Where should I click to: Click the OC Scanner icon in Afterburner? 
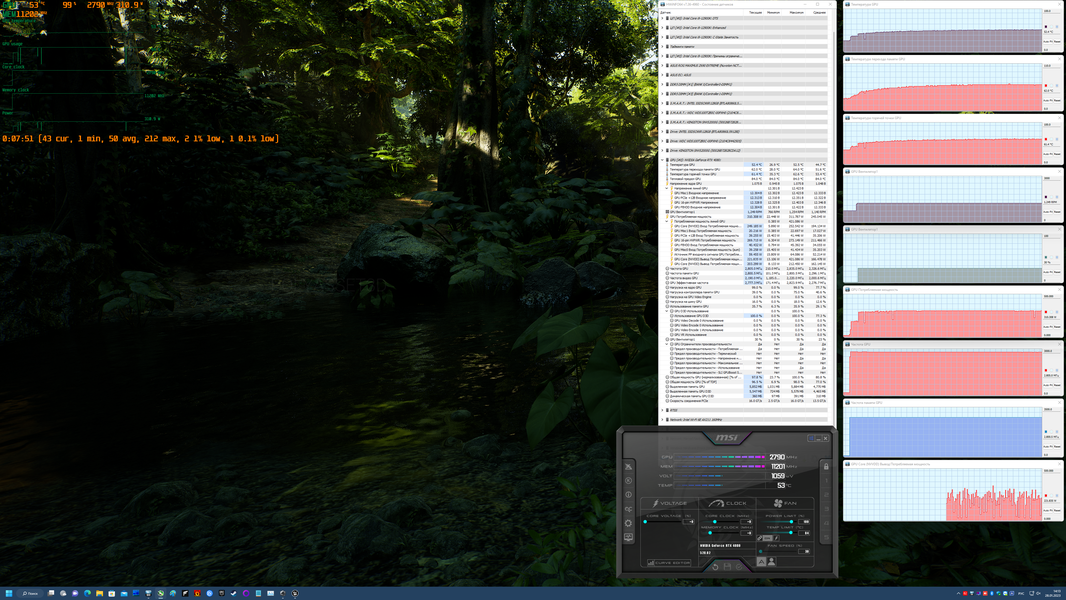click(628, 509)
